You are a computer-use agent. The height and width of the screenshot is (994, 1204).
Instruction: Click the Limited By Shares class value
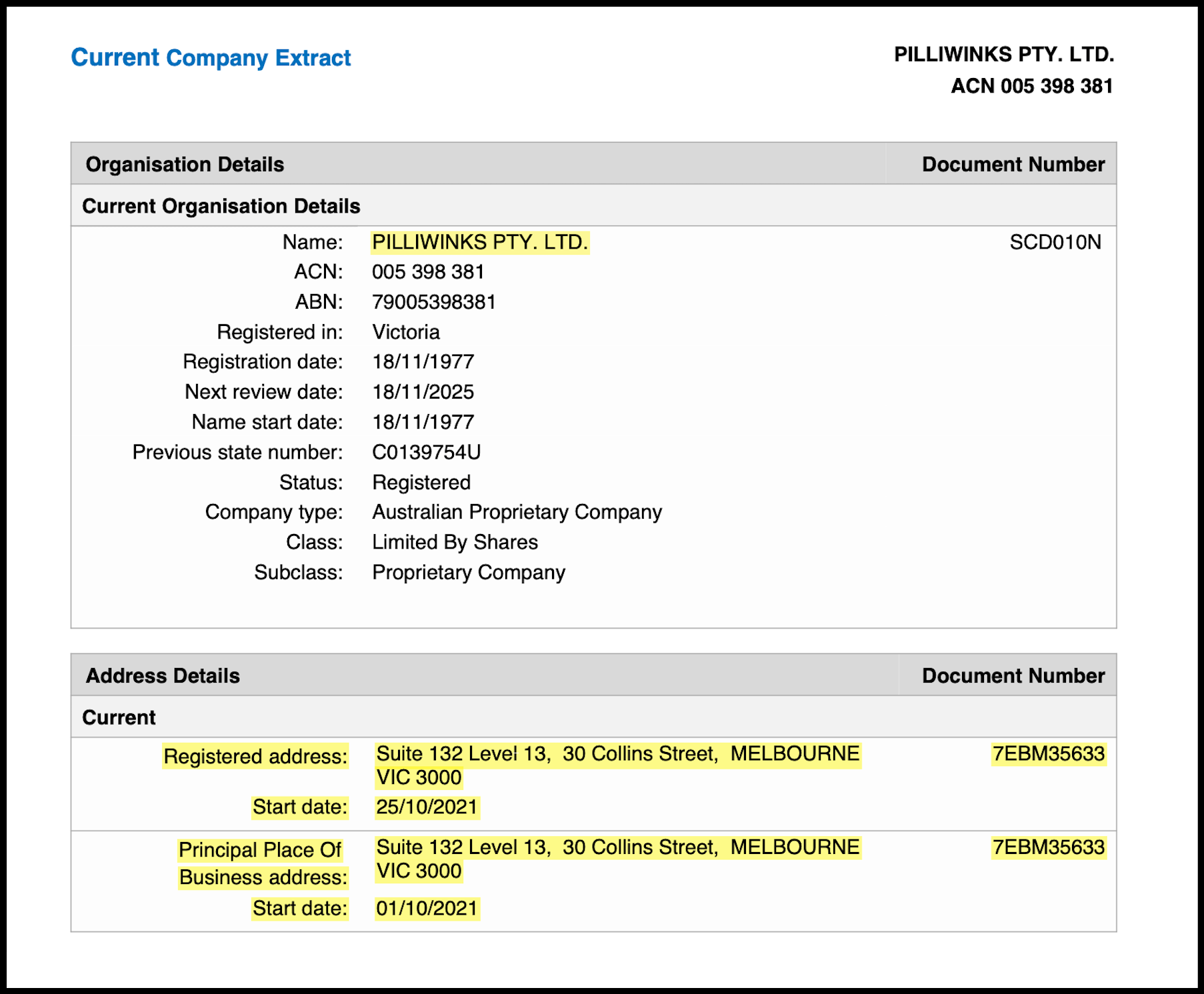tap(455, 542)
